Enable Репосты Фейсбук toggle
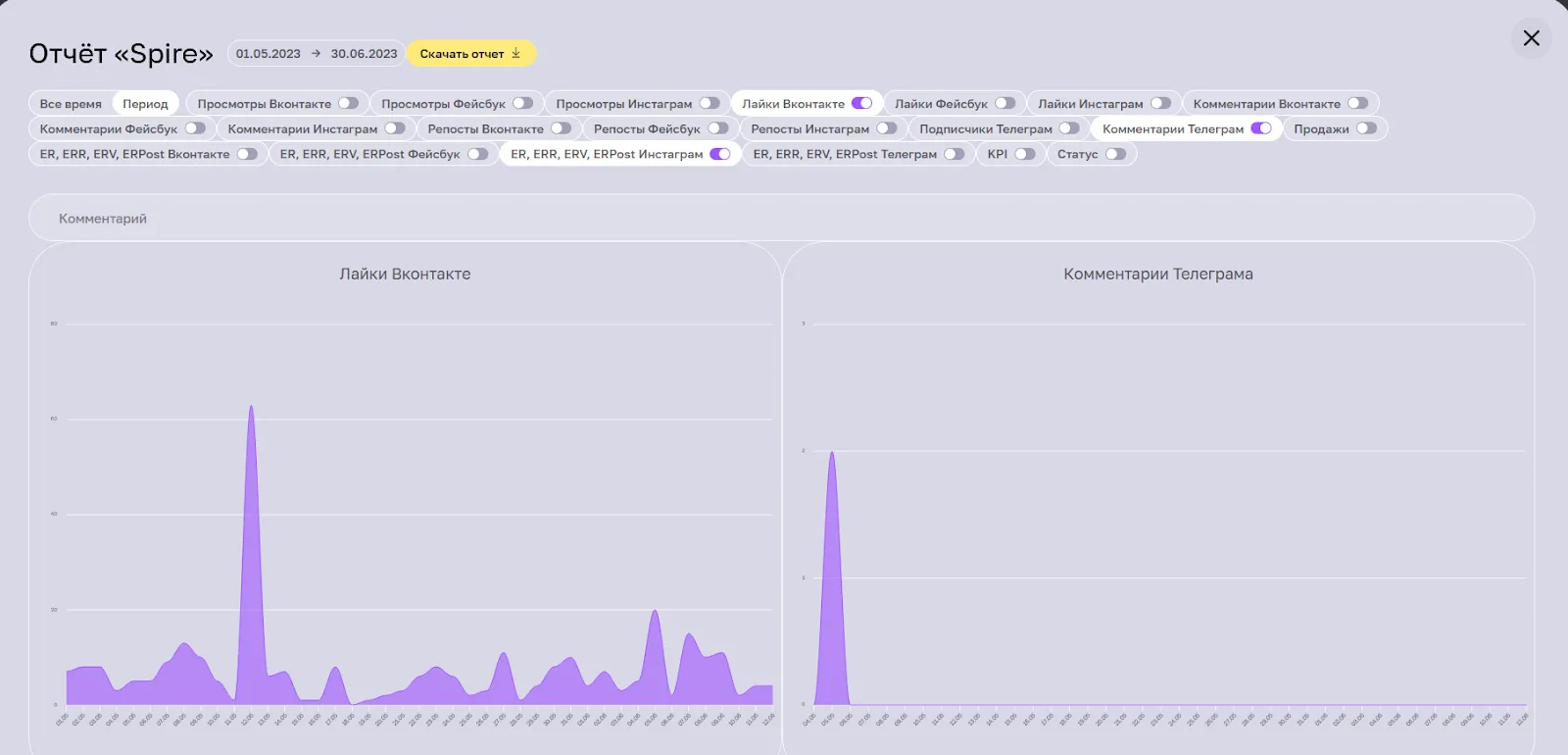The width and height of the screenshot is (1568, 755). tap(718, 128)
